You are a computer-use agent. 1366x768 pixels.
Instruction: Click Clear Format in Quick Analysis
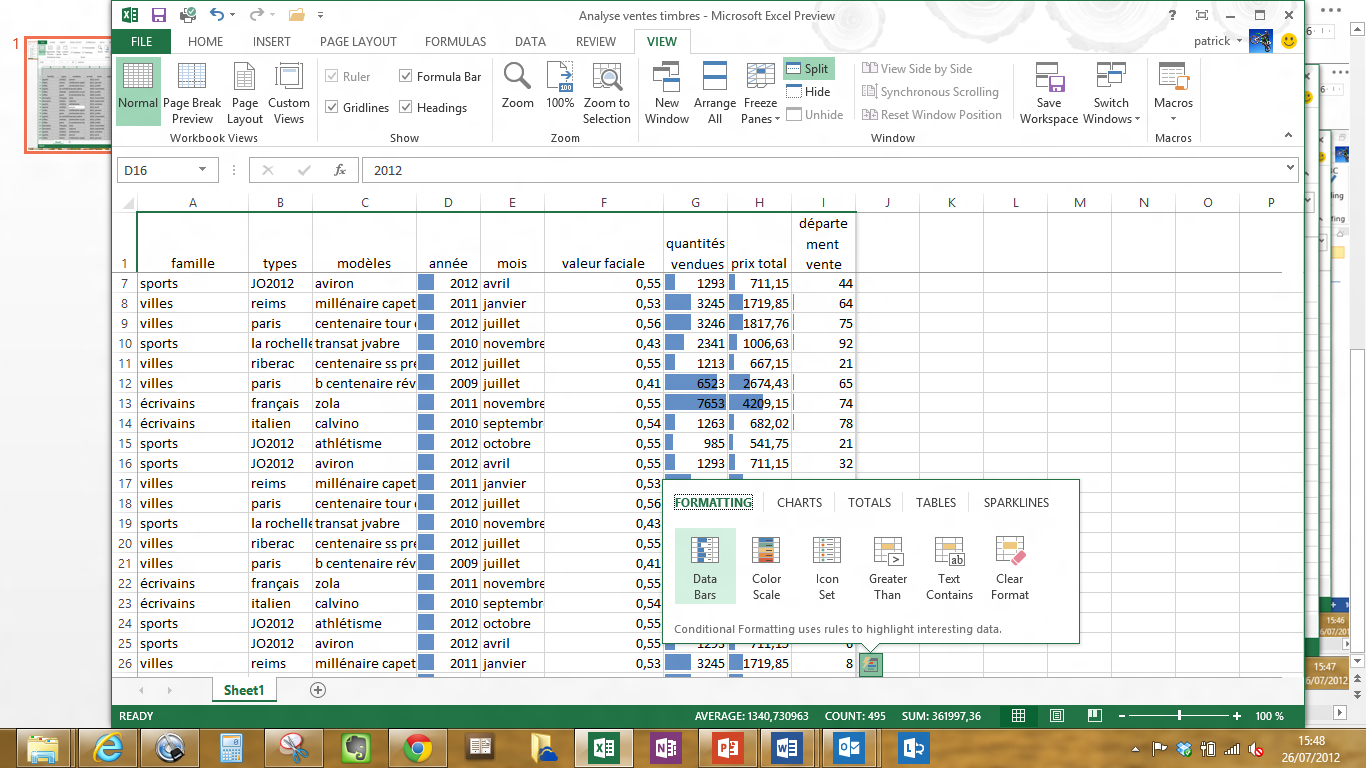point(1010,566)
